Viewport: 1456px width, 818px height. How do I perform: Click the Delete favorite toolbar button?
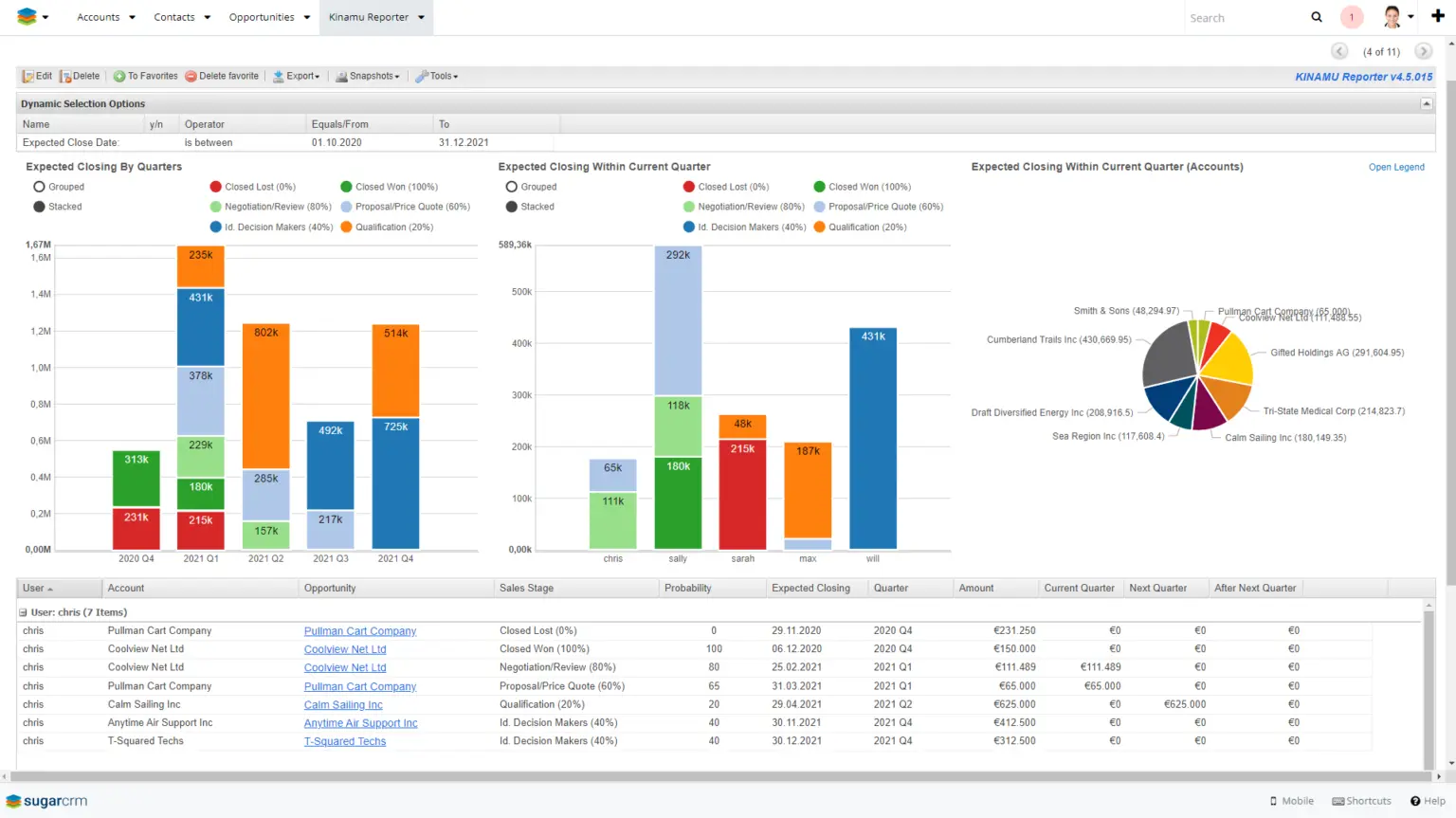(x=222, y=76)
